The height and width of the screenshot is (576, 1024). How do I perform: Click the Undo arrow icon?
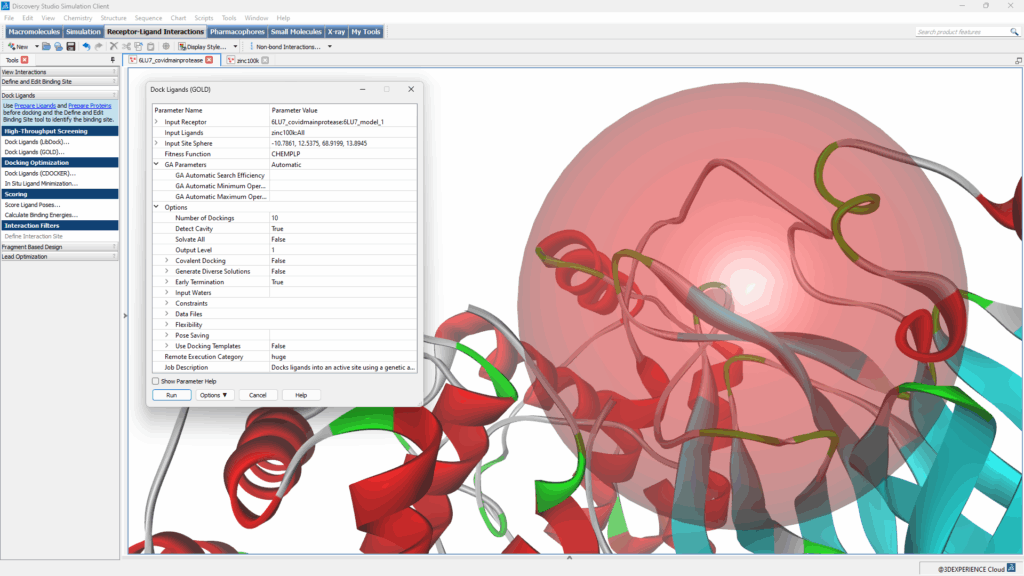86,46
